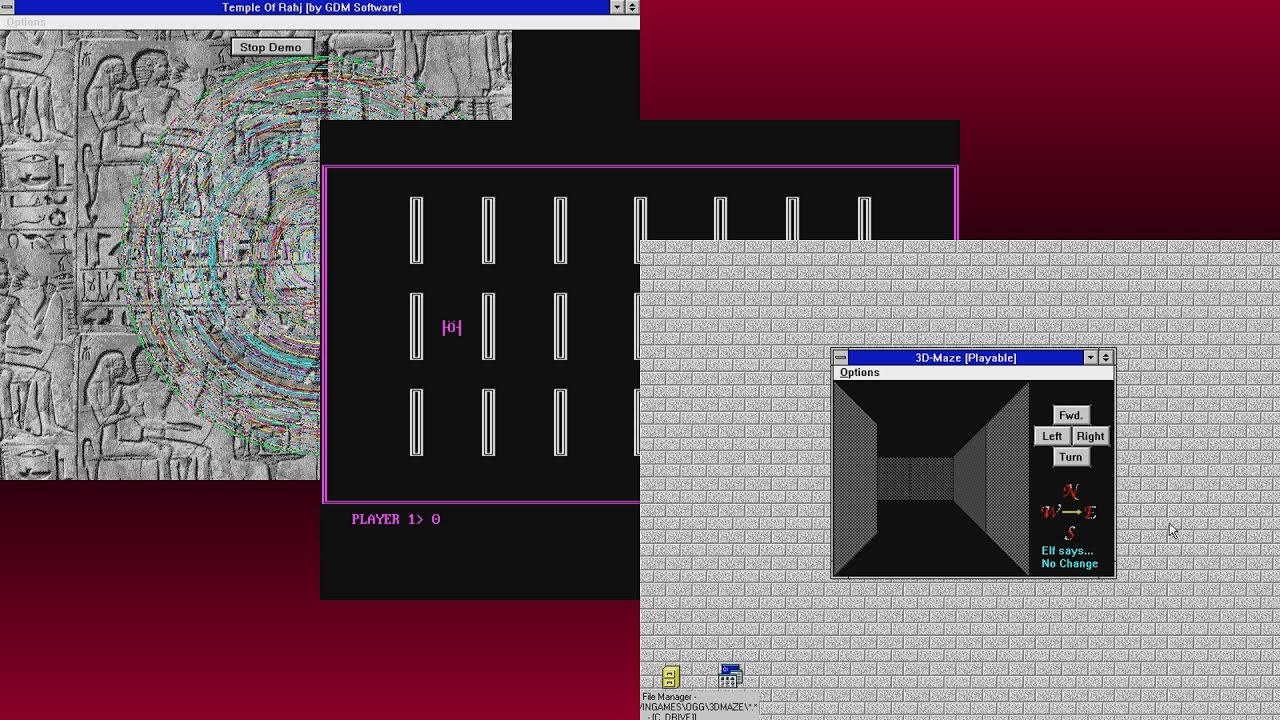Click the NWES compass in 3D-Maze

(x=1069, y=512)
